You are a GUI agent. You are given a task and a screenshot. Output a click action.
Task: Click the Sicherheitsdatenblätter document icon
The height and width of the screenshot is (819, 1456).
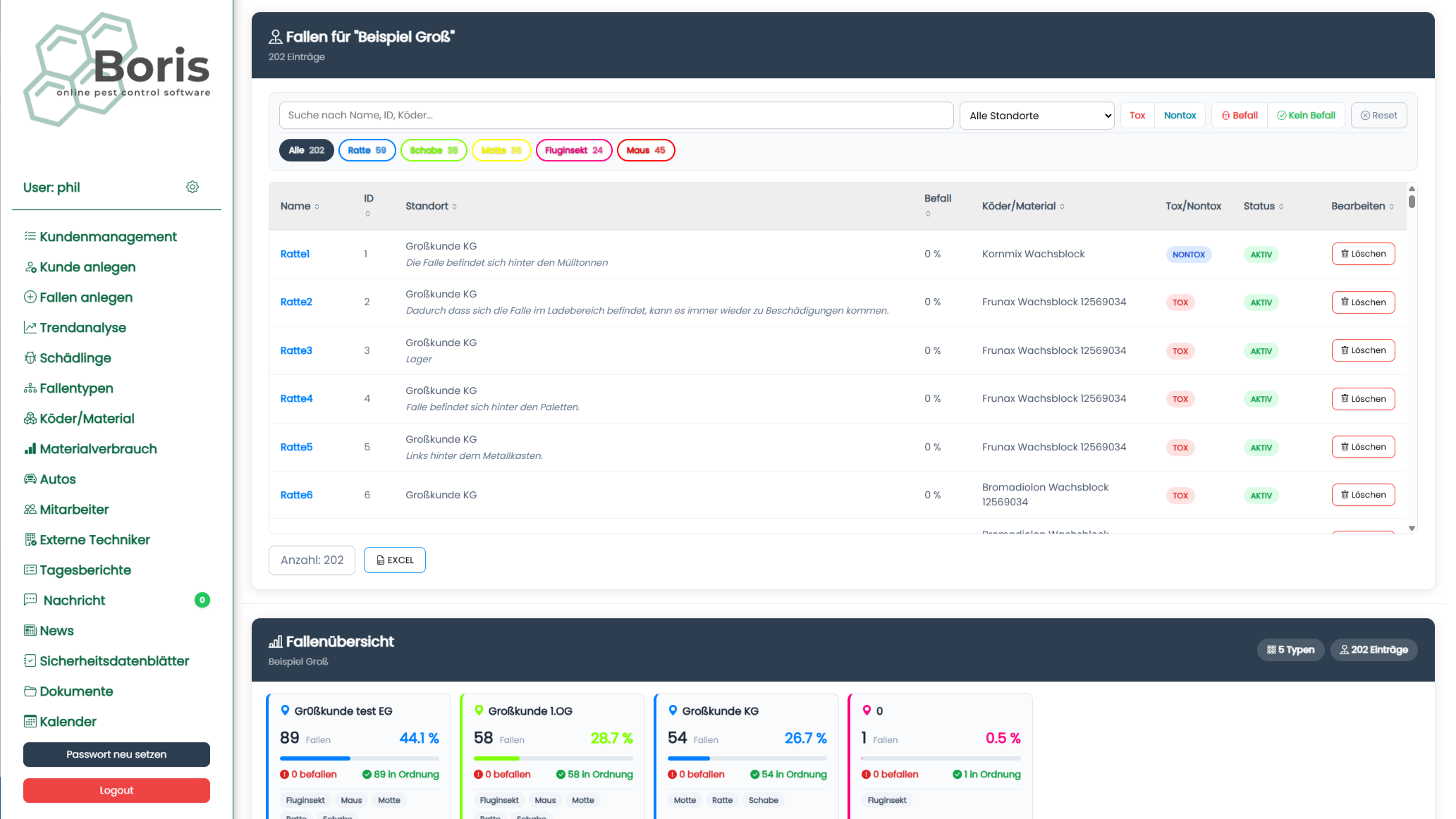(30, 660)
